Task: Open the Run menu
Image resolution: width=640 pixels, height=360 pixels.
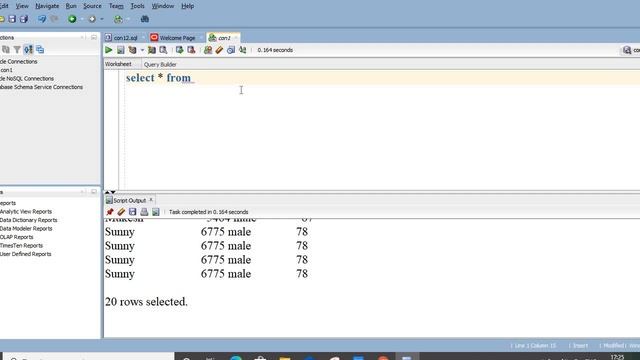Action: 71,6
